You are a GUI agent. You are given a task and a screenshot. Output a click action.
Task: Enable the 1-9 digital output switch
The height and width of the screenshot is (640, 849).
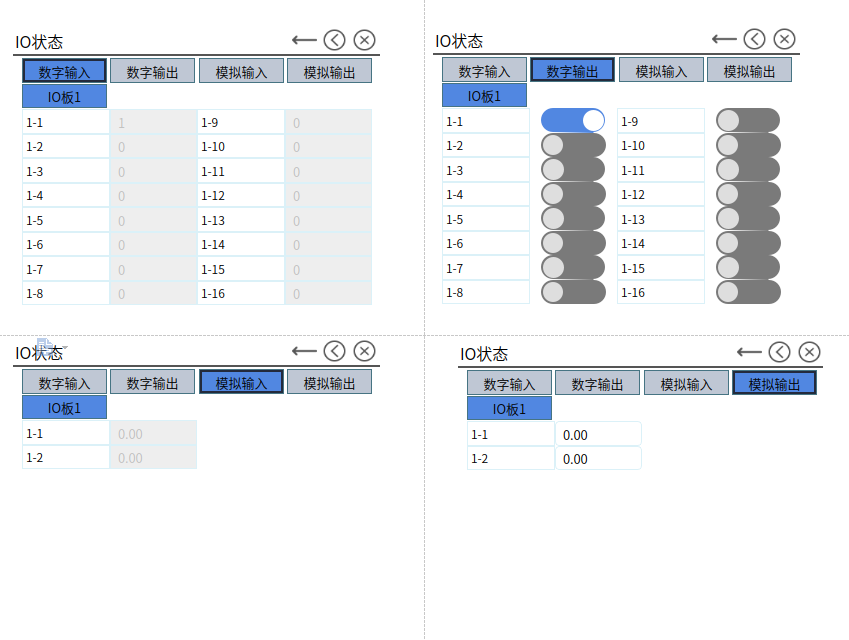748,121
